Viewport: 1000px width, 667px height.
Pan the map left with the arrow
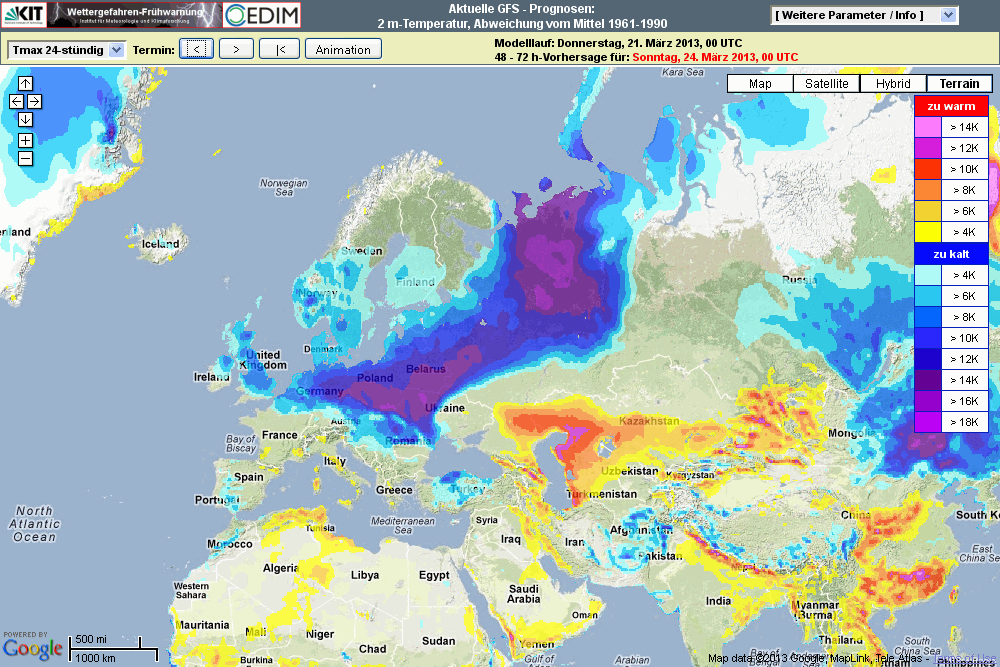tap(16, 101)
